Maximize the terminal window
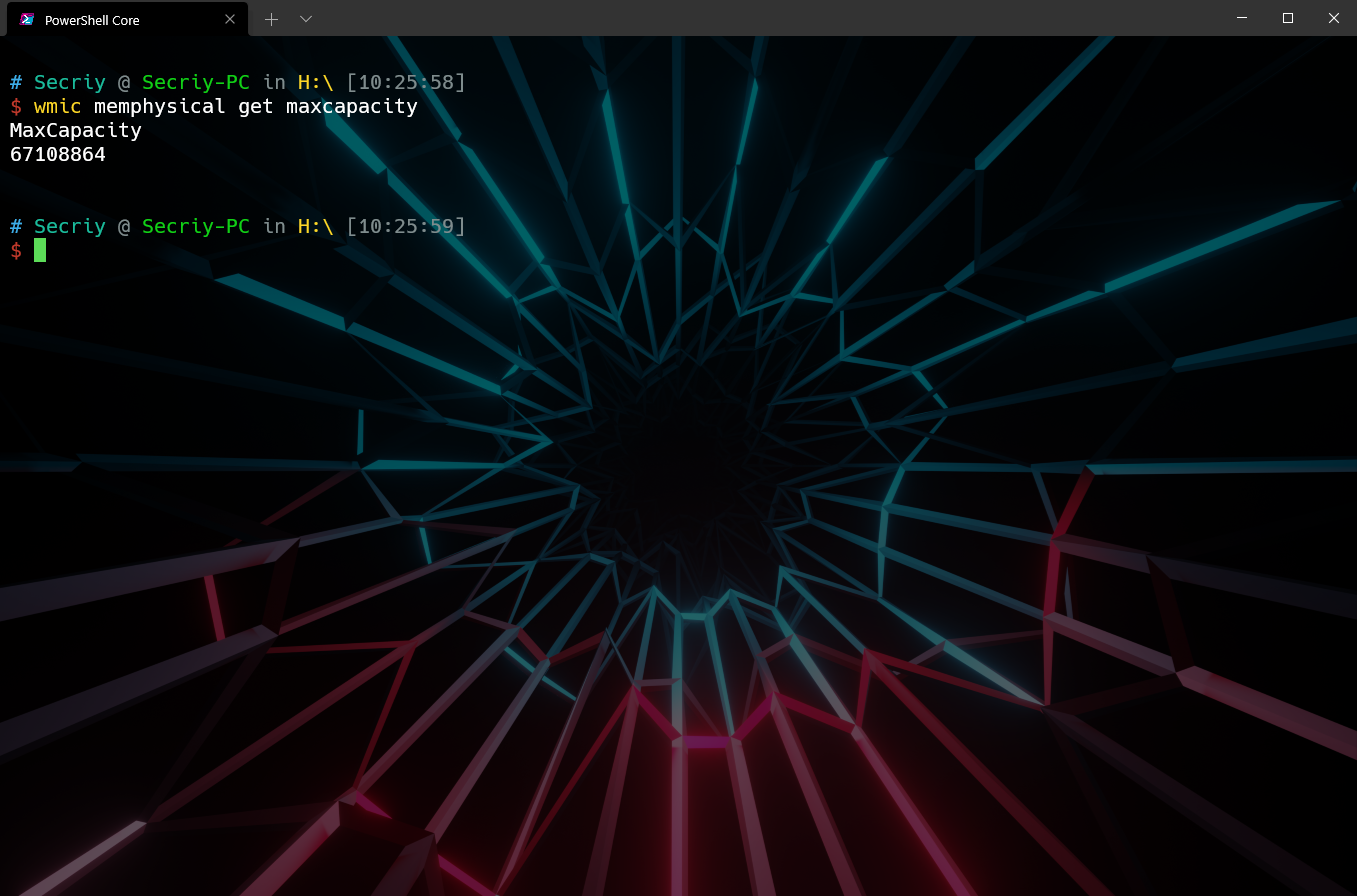Image resolution: width=1357 pixels, height=896 pixels. pyautogui.click(x=1288, y=18)
